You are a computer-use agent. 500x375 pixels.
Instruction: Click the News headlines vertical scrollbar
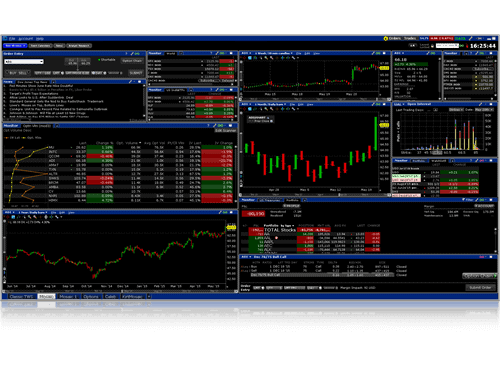click(x=144, y=101)
